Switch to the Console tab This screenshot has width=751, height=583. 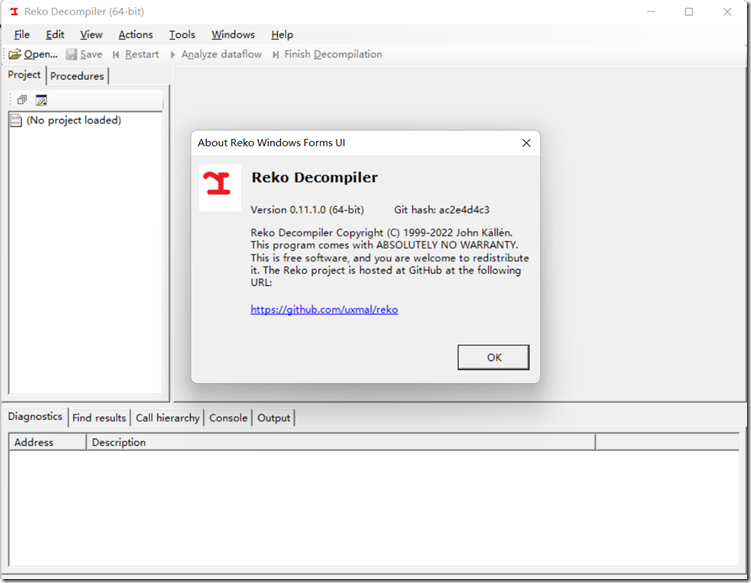click(228, 418)
